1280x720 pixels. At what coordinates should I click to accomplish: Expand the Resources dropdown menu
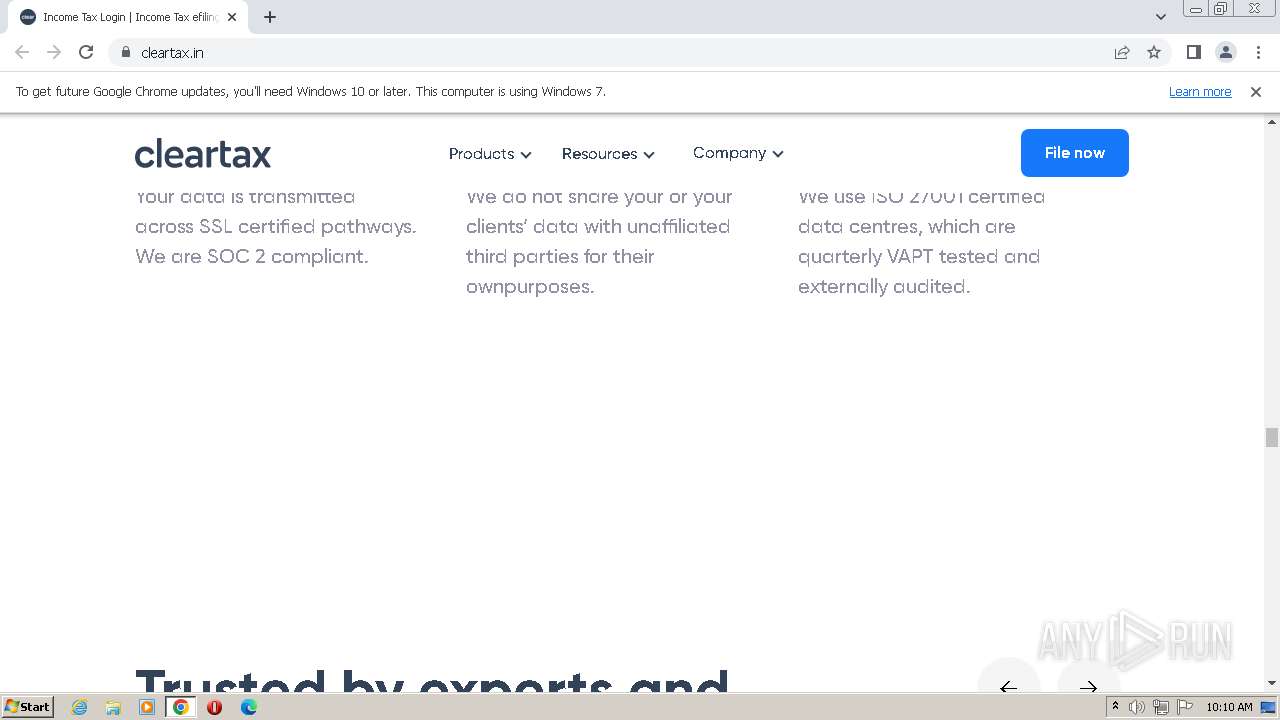608,154
